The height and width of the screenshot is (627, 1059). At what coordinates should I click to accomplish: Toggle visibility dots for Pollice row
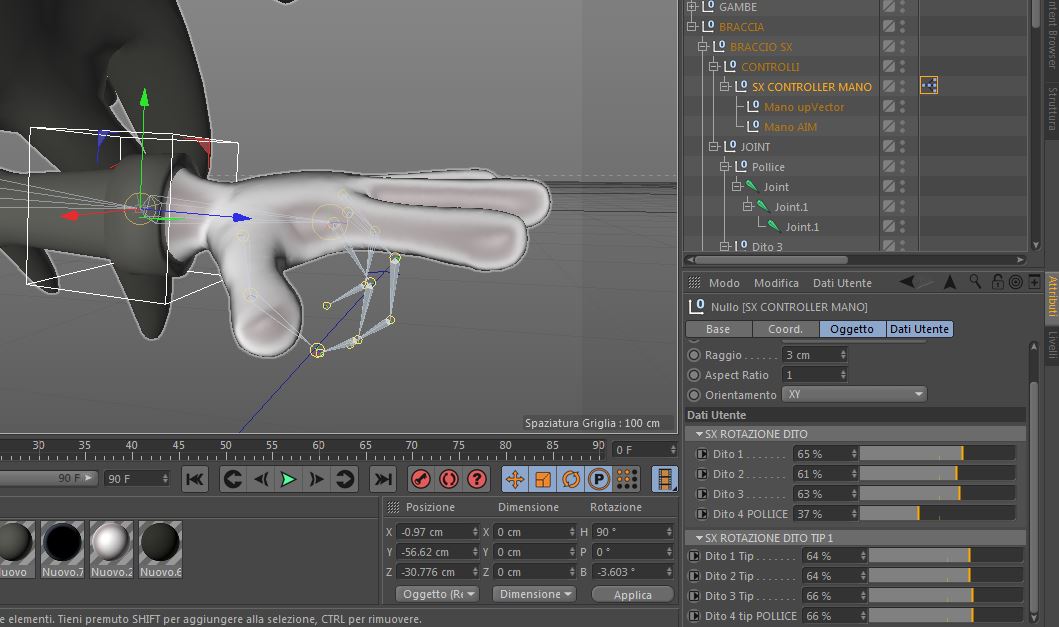(x=903, y=166)
